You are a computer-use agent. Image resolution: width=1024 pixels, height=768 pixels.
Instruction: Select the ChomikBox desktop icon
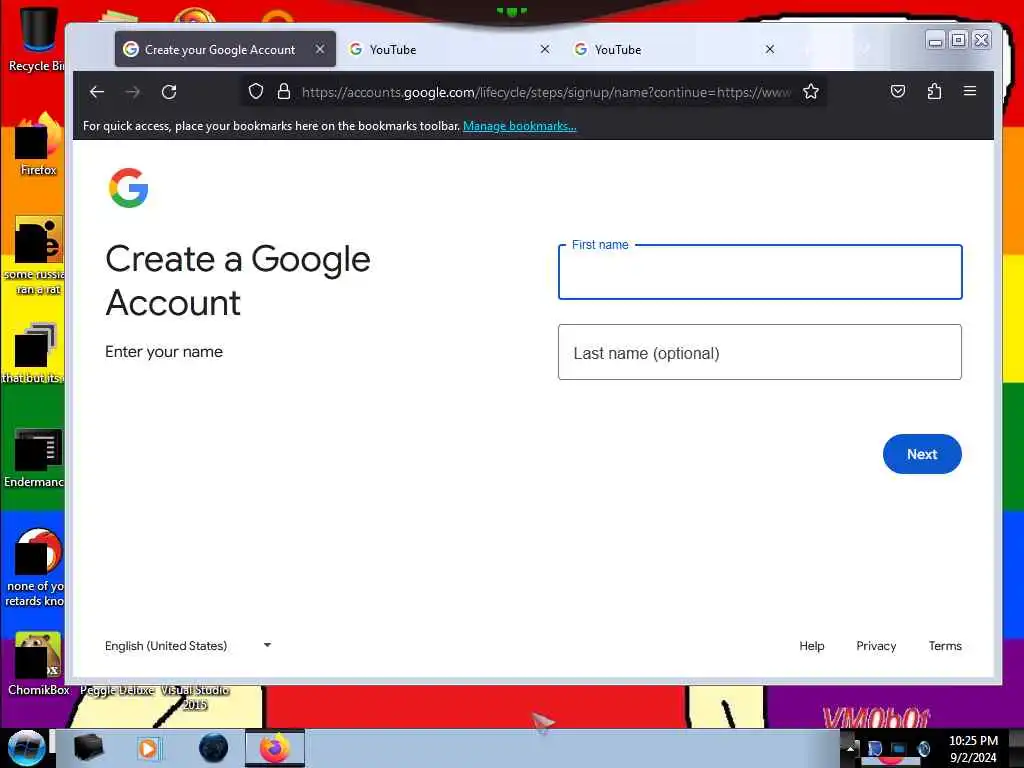coord(38,664)
